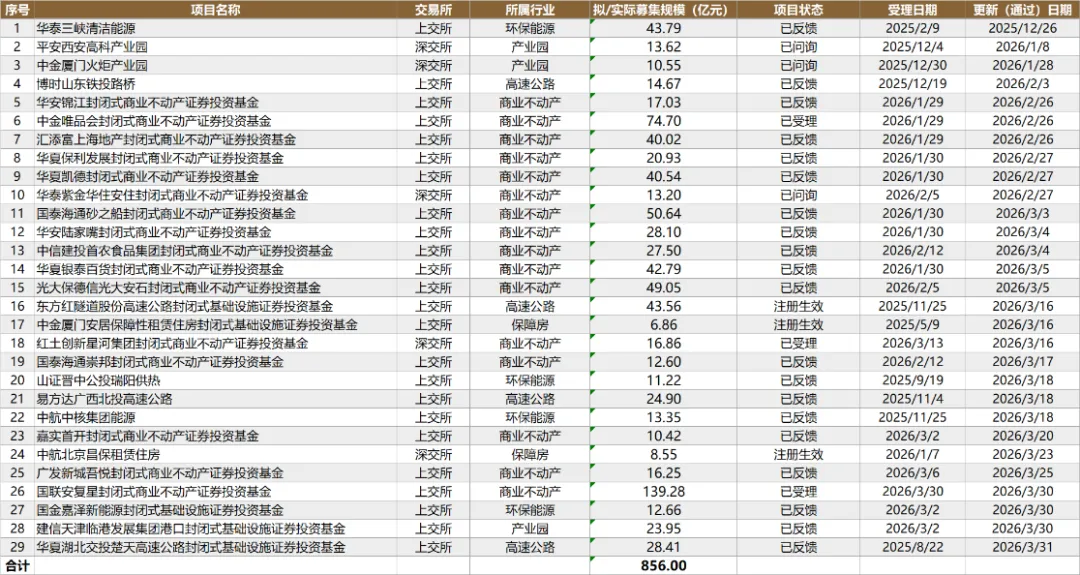Screen dimensions: 1080x575
Task: Select 高速公路 industry in row 4
Action: [530, 84]
